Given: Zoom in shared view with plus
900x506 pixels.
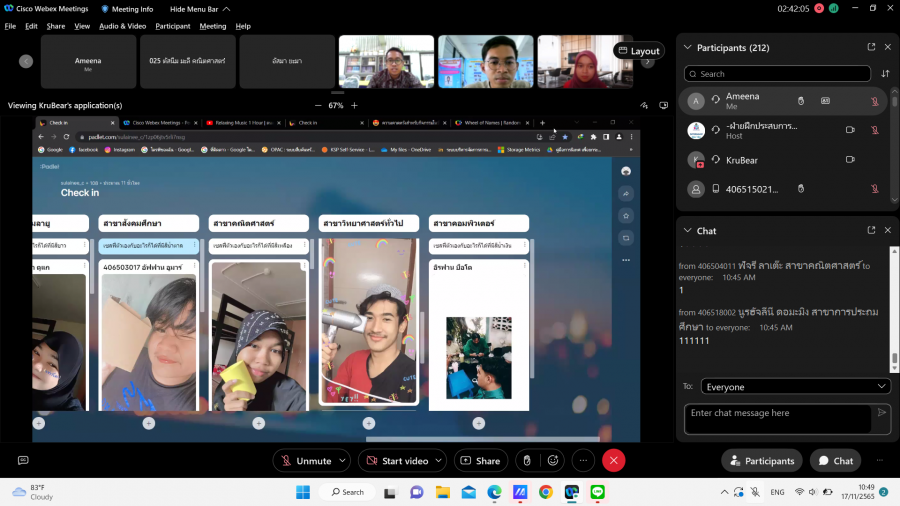Looking at the screenshot, I should tap(354, 105).
